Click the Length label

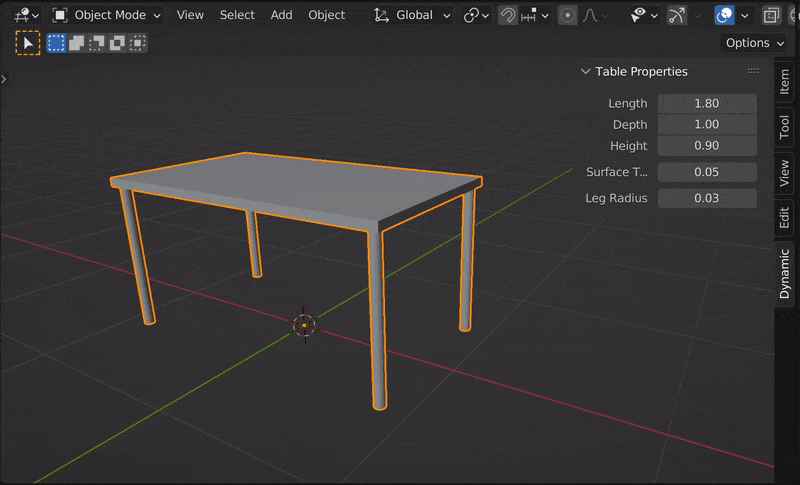tap(628, 104)
